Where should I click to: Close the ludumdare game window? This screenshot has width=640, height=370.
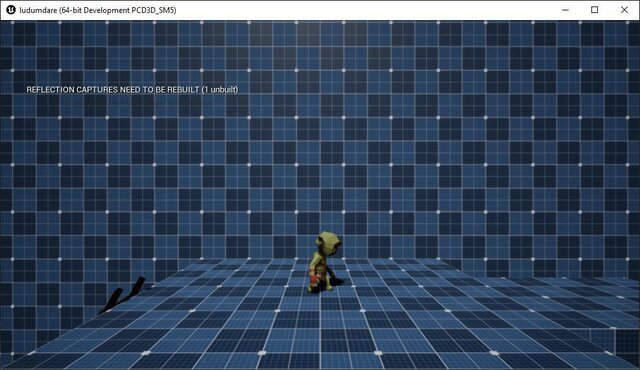click(x=624, y=10)
